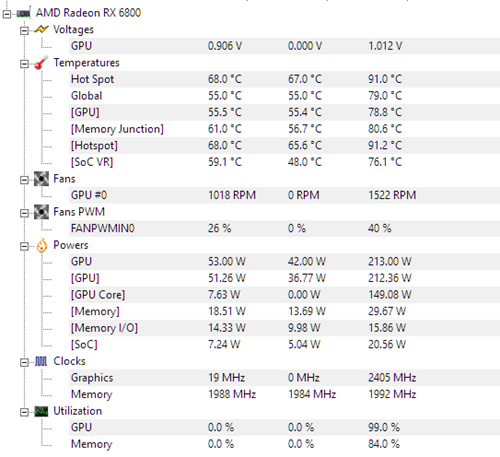This screenshot has height=457, width=500.
Task: Collapse the AMD Radeon RX 6800 node
Action: (7, 14)
